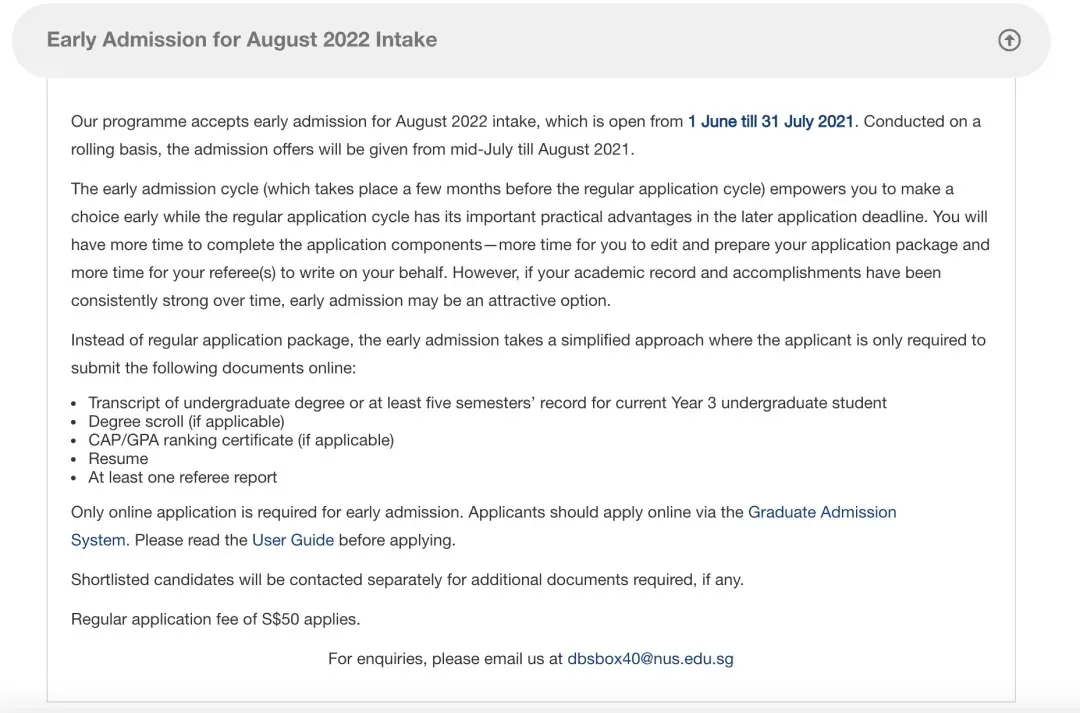Viewport: 1080px width, 713px height.
Task: Click the "Regular application fee of S$50 applies" line
Action: [215, 619]
